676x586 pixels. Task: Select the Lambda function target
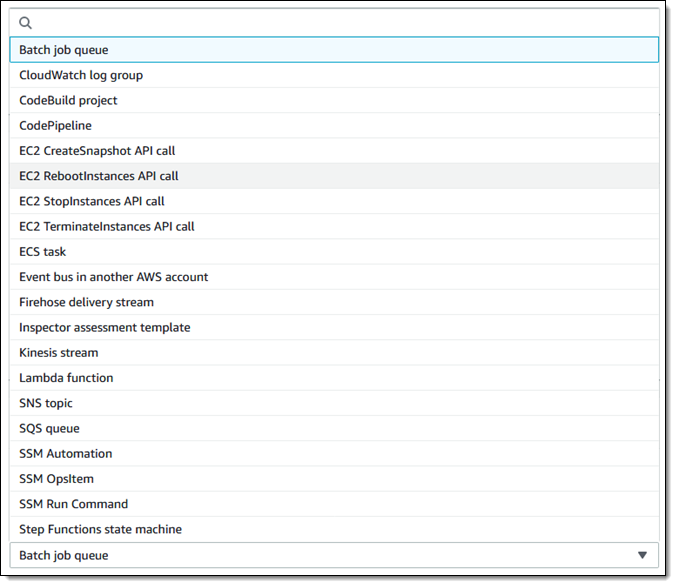tap(66, 378)
